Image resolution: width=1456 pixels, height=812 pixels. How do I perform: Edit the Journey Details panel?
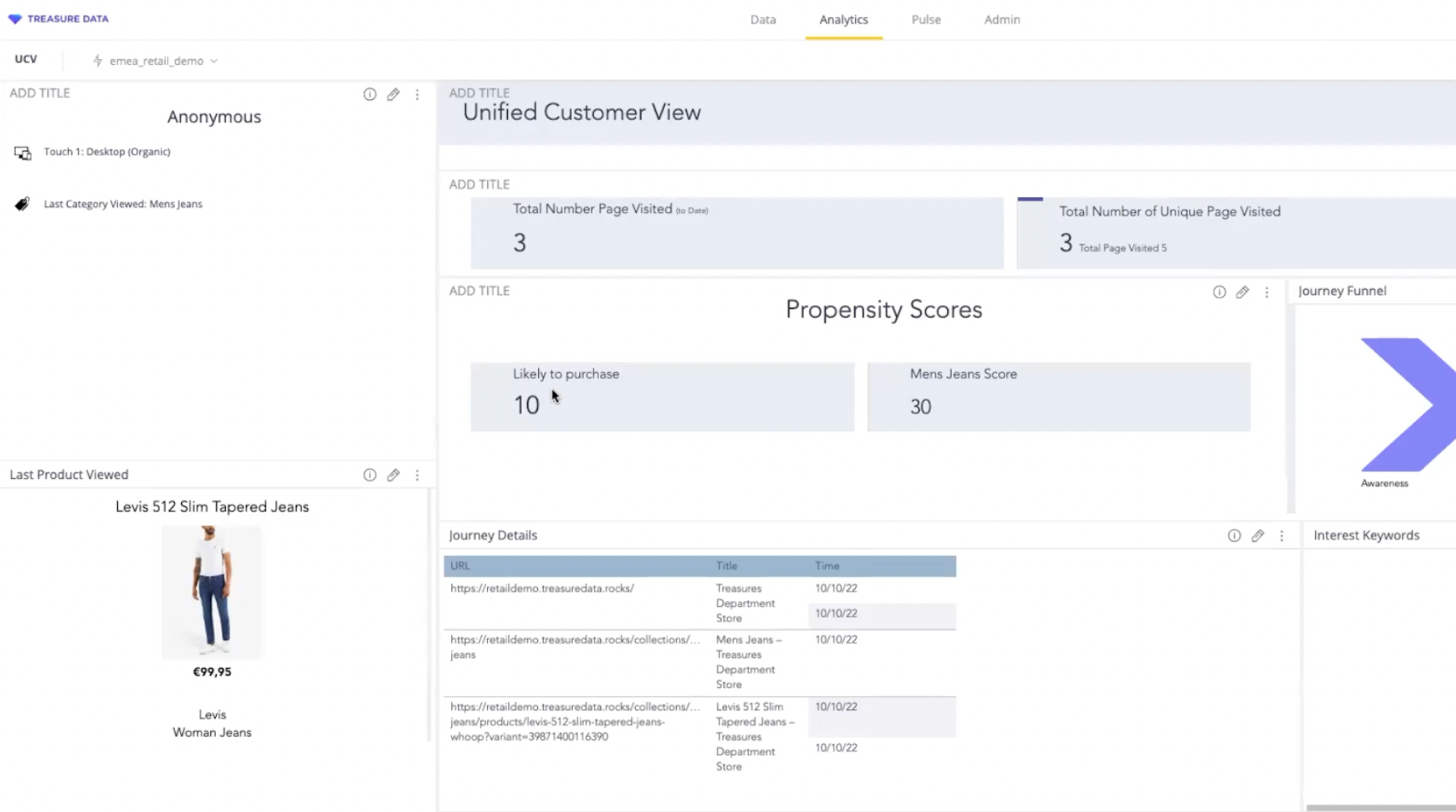tap(1258, 535)
